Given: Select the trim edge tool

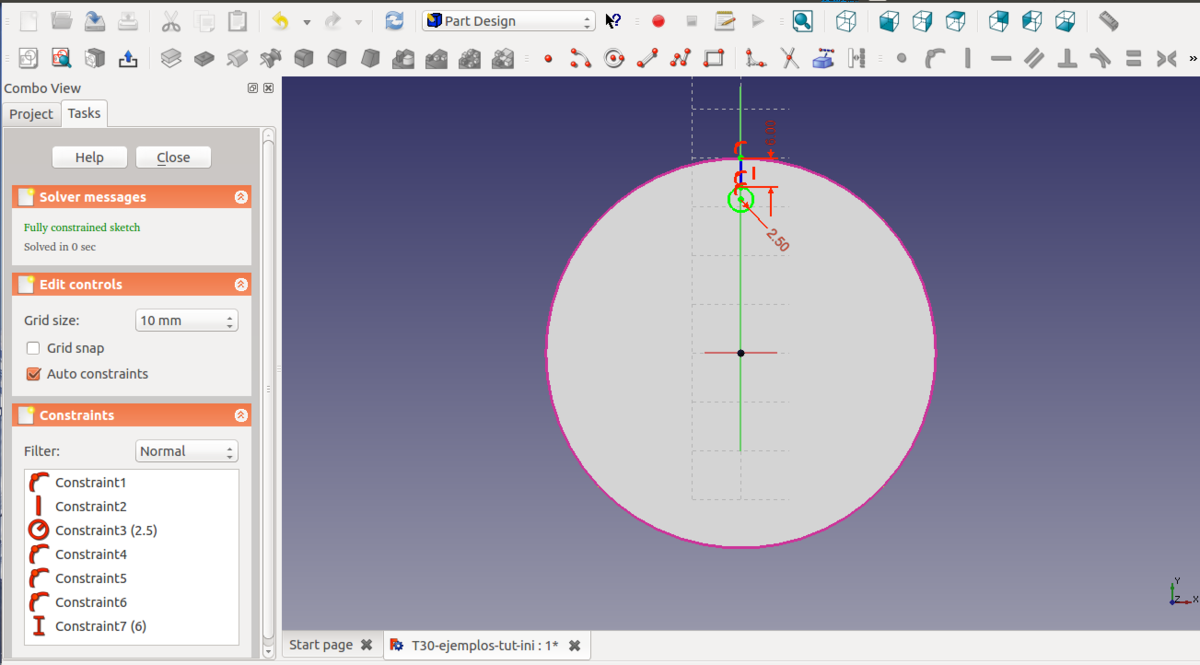Looking at the screenshot, I should pos(790,59).
